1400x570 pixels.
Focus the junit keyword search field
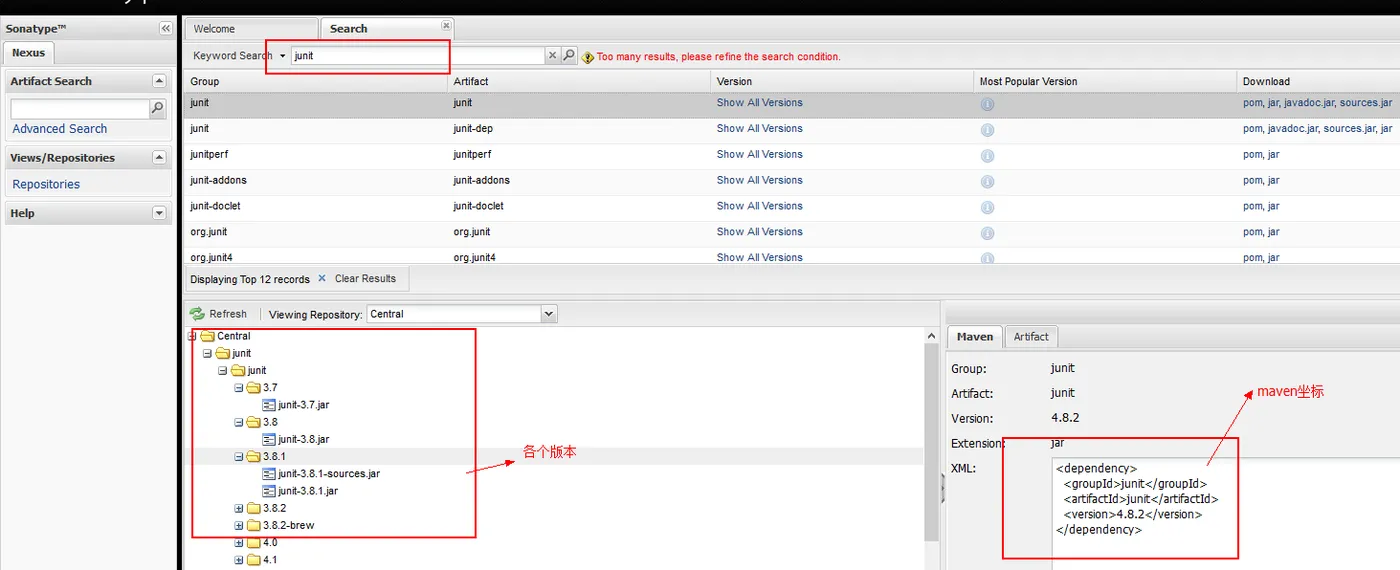(x=417, y=56)
